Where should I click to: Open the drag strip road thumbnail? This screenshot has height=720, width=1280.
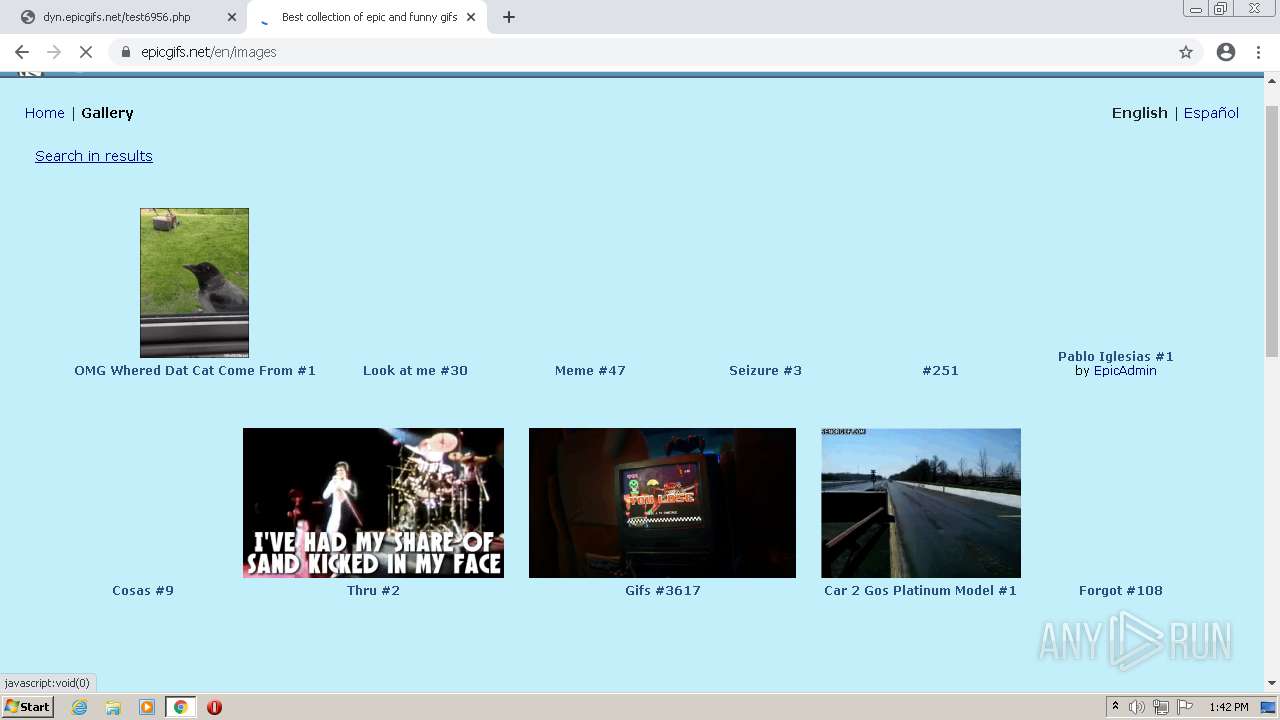921,503
